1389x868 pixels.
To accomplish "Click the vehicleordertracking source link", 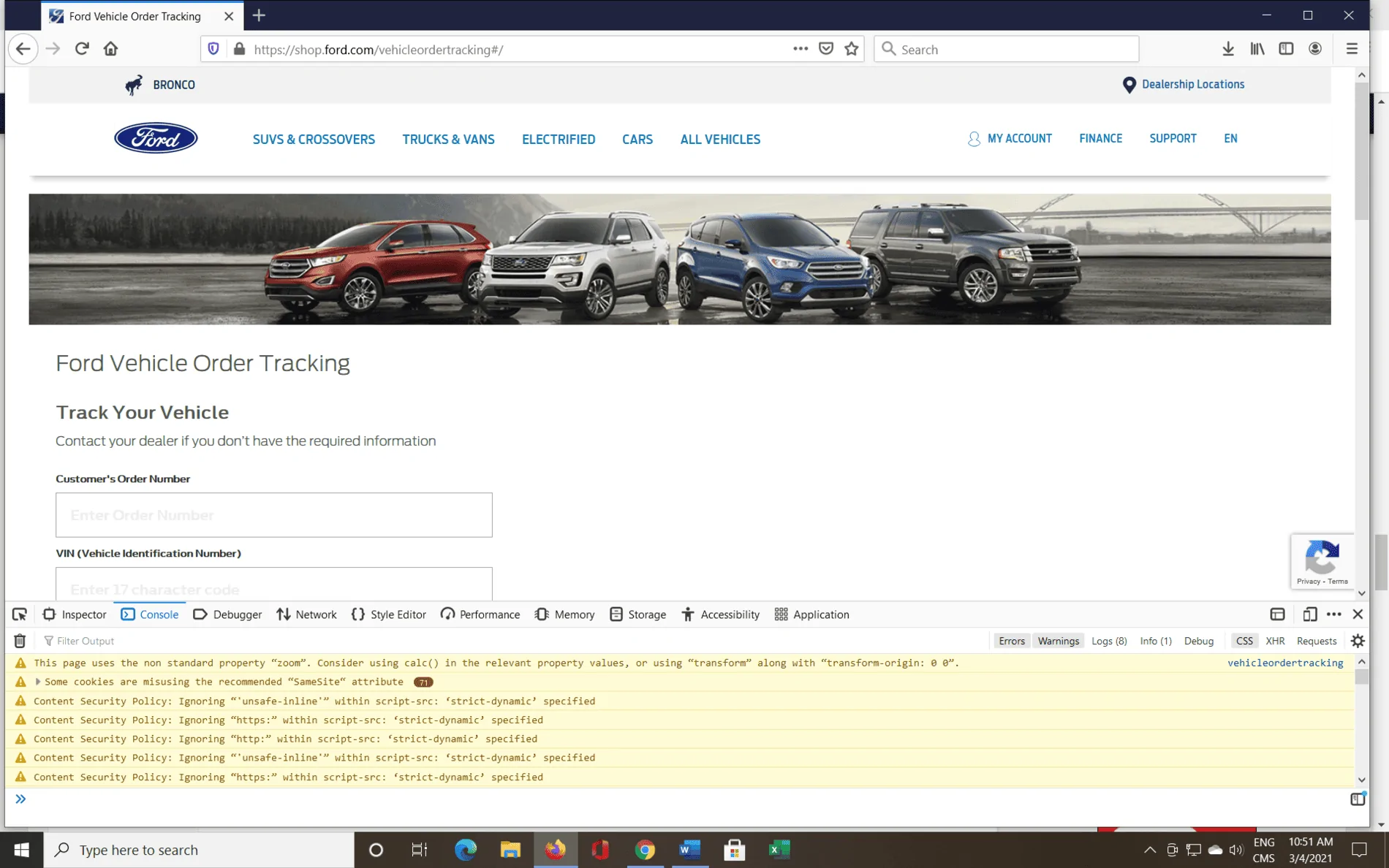I will (1284, 663).
